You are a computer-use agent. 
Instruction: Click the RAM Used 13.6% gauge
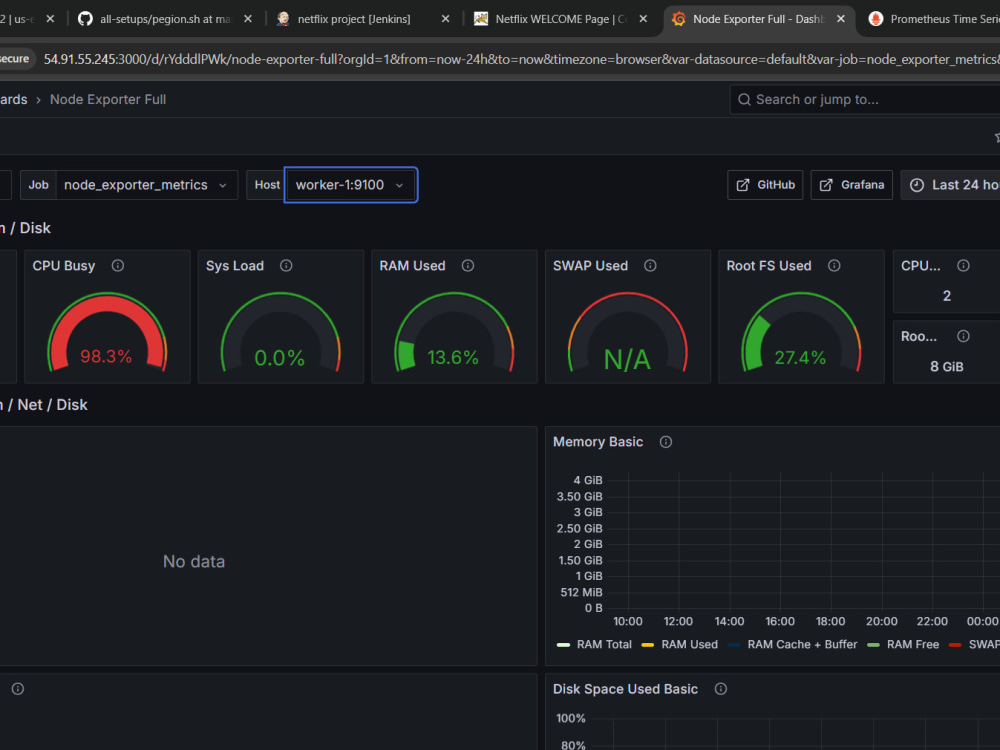[454, 334]
